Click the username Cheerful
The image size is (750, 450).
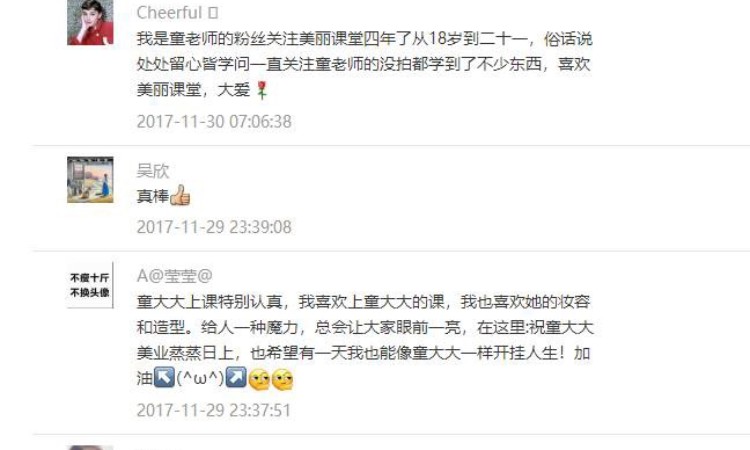click(169, 13)
